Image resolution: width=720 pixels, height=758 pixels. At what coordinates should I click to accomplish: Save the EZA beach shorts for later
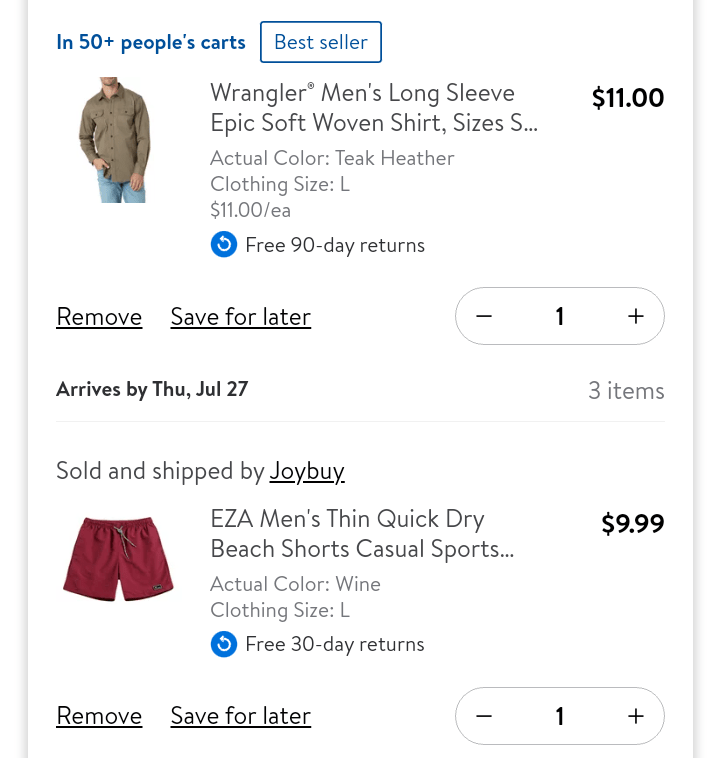(240, 716)
